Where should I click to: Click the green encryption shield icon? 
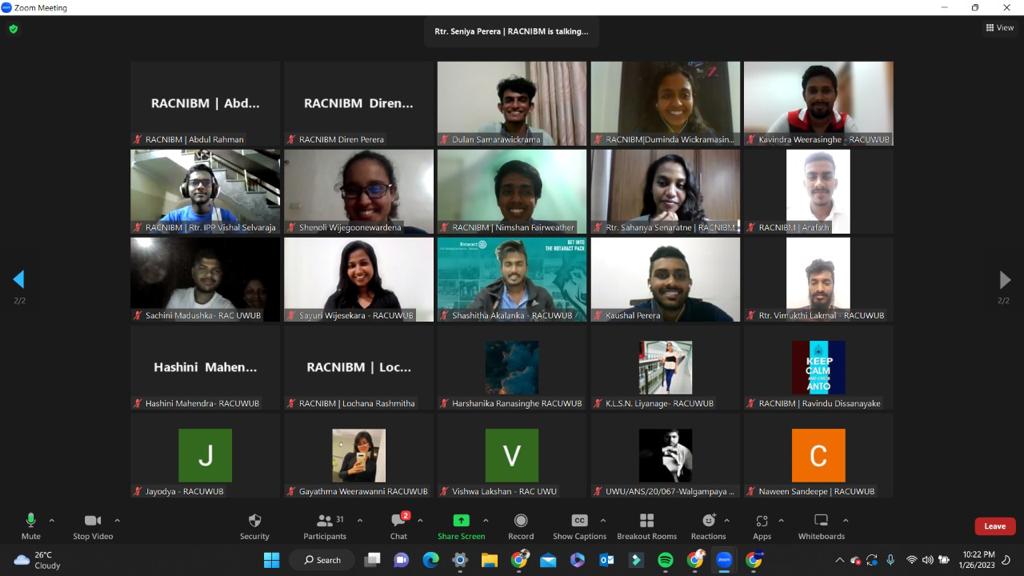(x=13, y=29)
